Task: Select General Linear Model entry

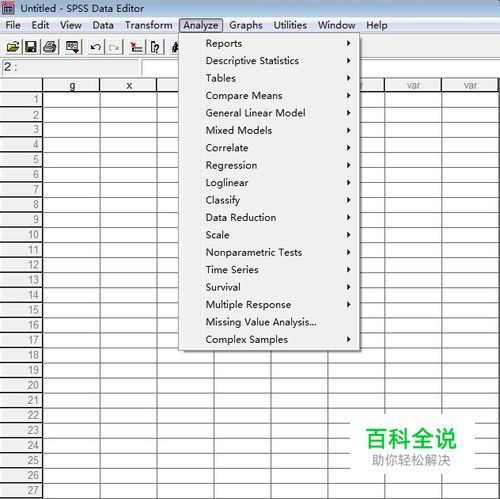Action: pos(269,113)
